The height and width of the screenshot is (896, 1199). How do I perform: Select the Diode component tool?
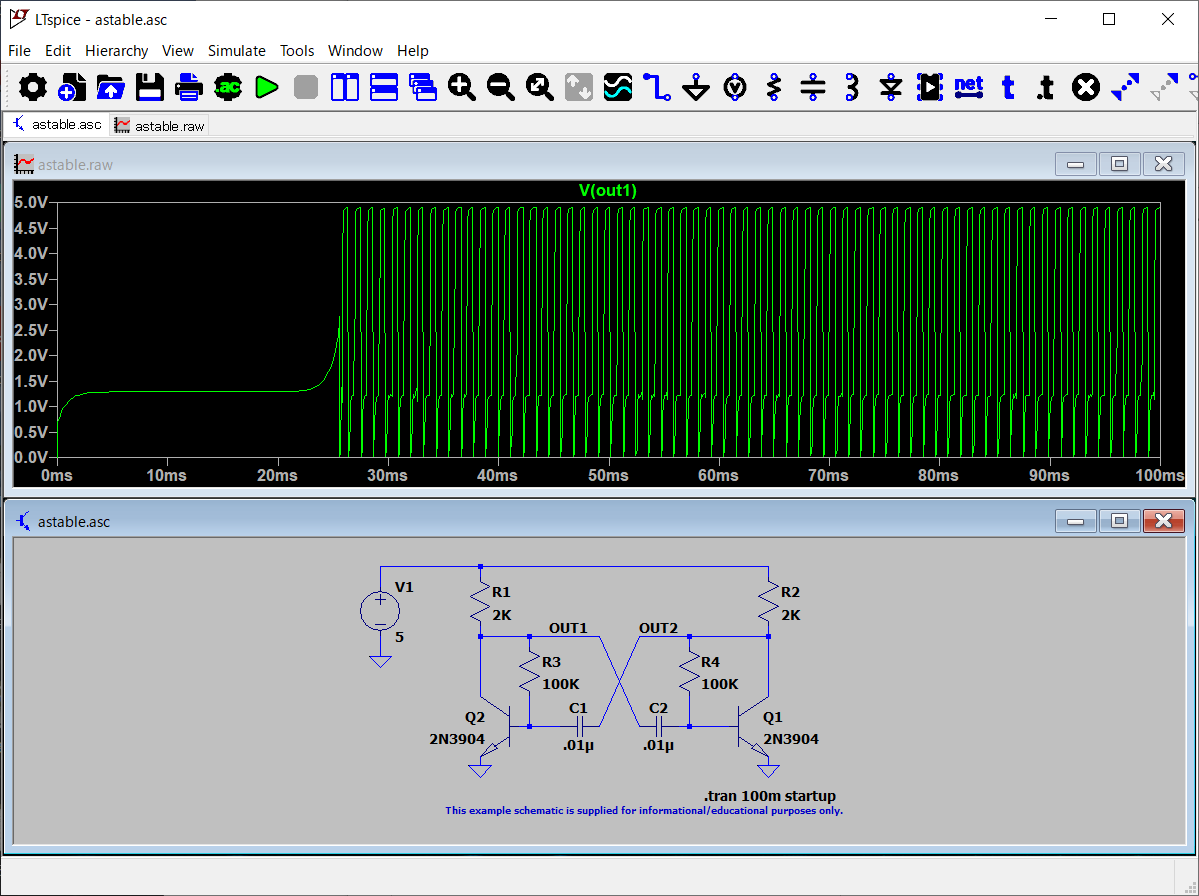[x=891, y=88]
